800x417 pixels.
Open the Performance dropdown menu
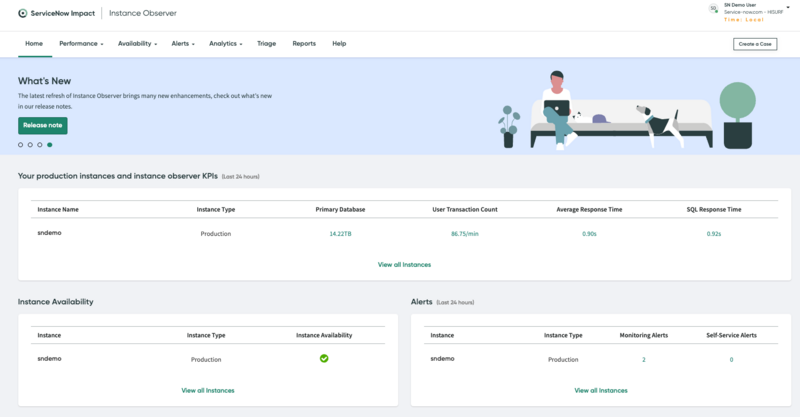click(x=81, y=44)
